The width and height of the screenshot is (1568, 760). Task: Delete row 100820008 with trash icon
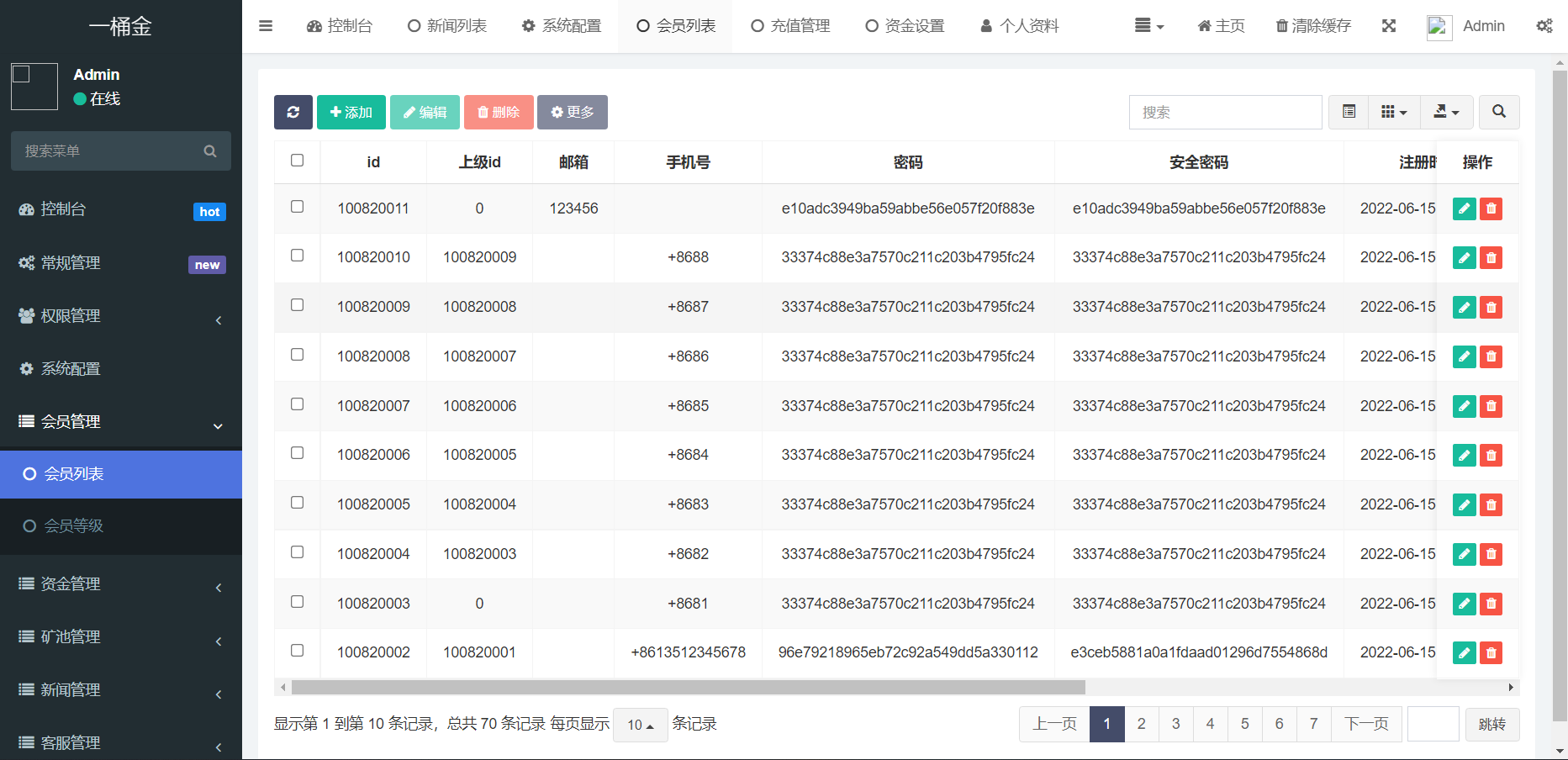pos(1491,356)
